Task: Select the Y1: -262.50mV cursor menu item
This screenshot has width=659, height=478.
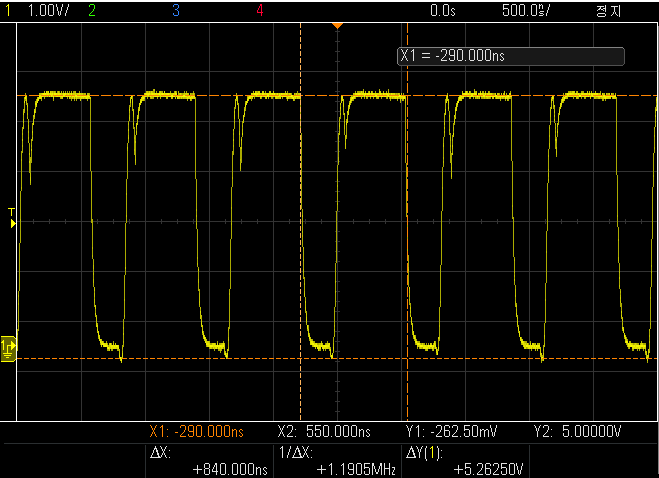Action: pyautogui.click(x=452, y=433)
